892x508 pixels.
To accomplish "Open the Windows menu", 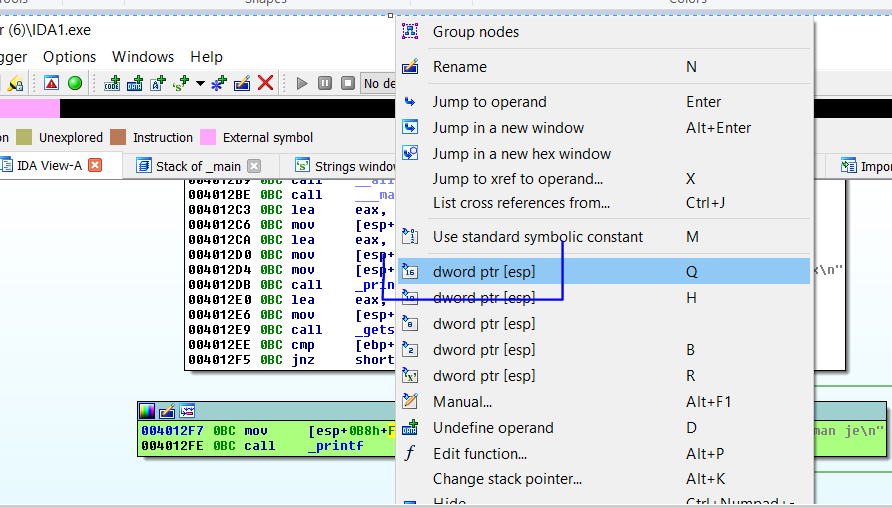I will pyautogui.click(x=142, y=57).
